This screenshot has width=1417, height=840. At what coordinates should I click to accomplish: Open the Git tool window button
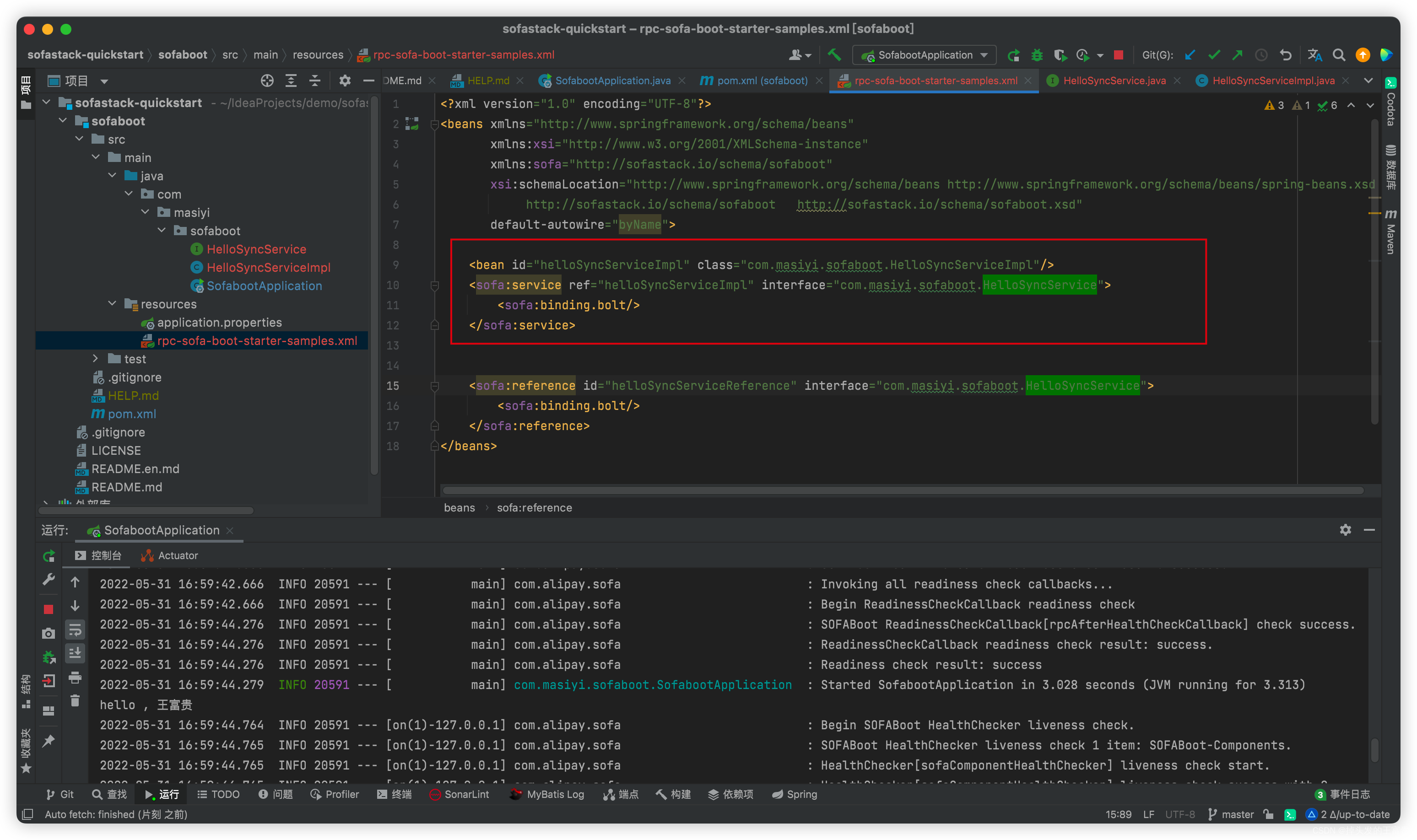coord(60,794)
